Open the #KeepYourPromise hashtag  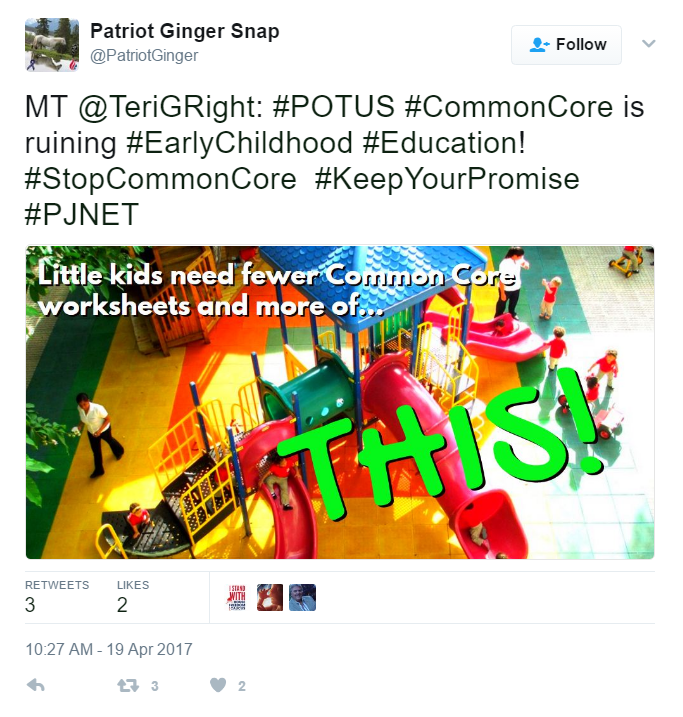[x=447, y=179]
